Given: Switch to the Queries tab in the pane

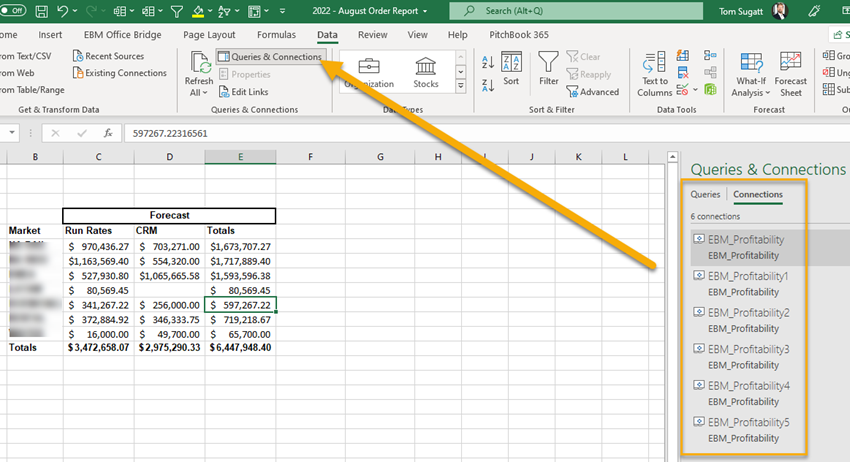Looking at the screenshot, I should coord(705,194).
